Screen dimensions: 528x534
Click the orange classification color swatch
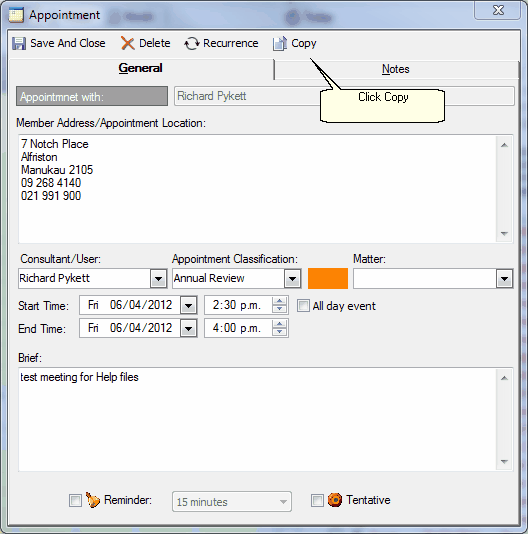click(x=328, y=279)
